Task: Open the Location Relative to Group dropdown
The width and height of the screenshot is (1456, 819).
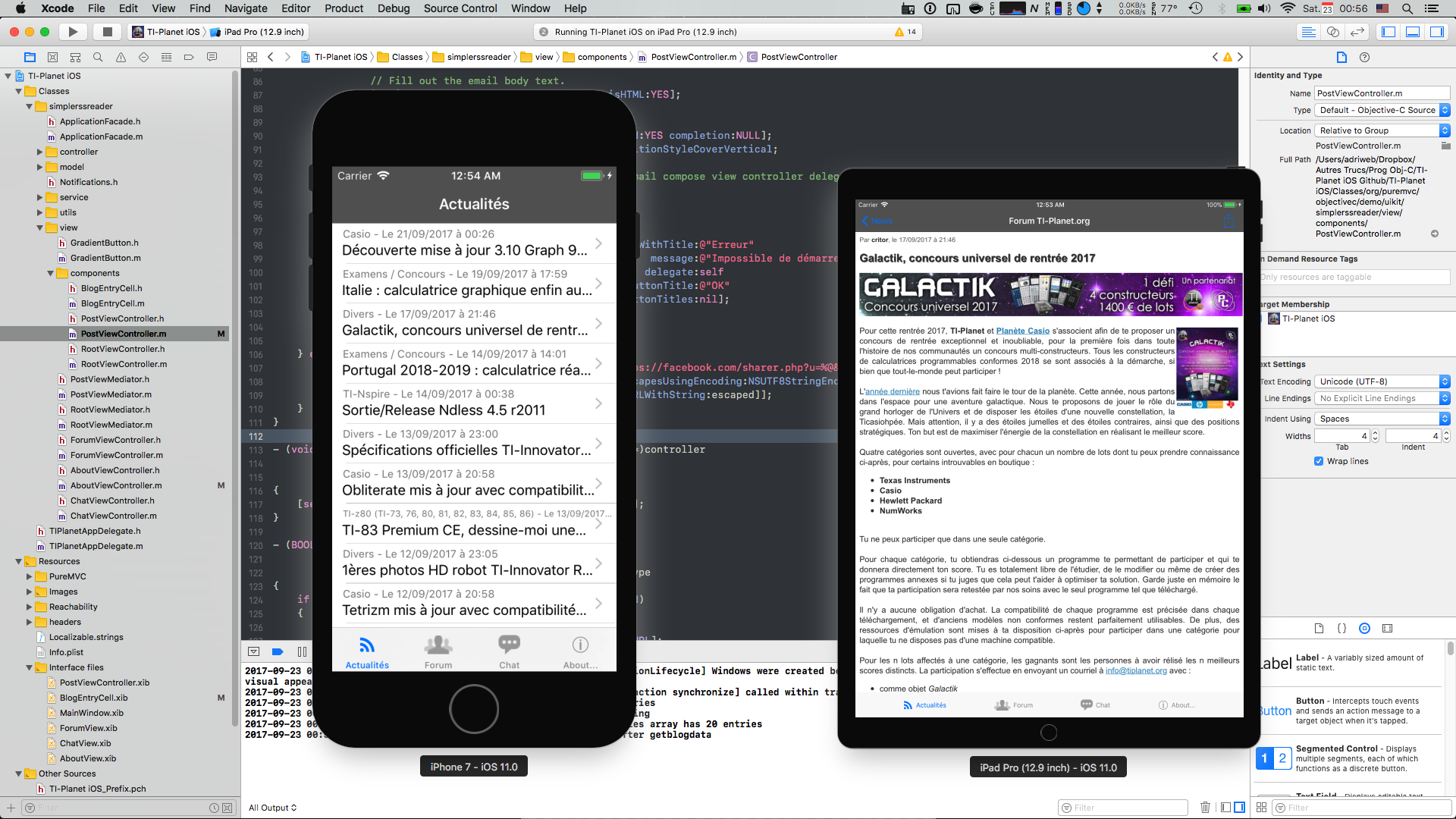Action: pos(1382,130)
